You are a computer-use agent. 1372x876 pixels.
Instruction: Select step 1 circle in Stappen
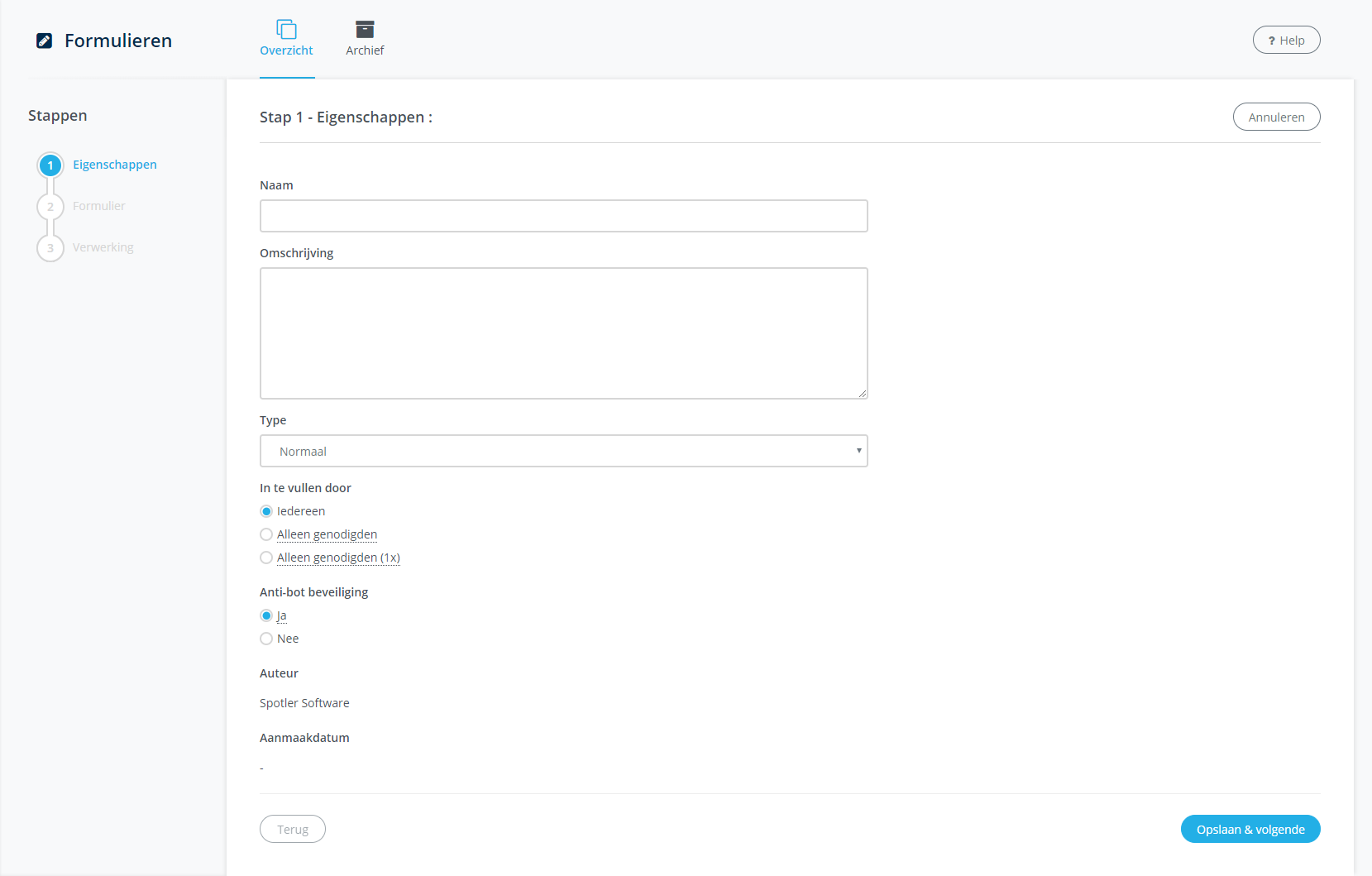(50, 165)
